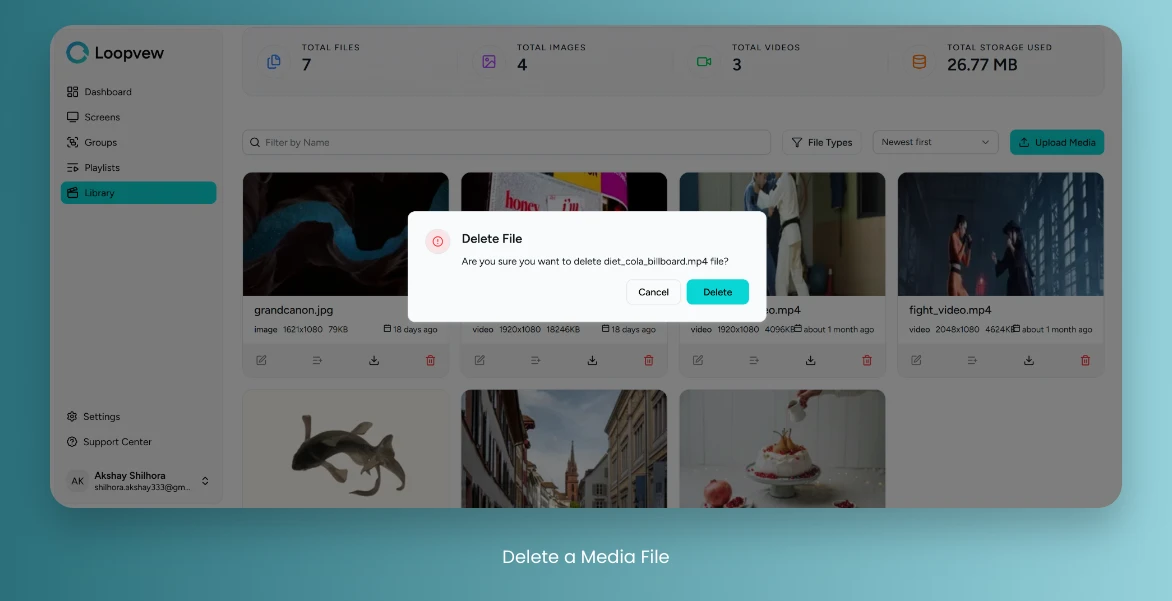Click the Upload Media button
Screen dimensions: 1172x601
1057,143
